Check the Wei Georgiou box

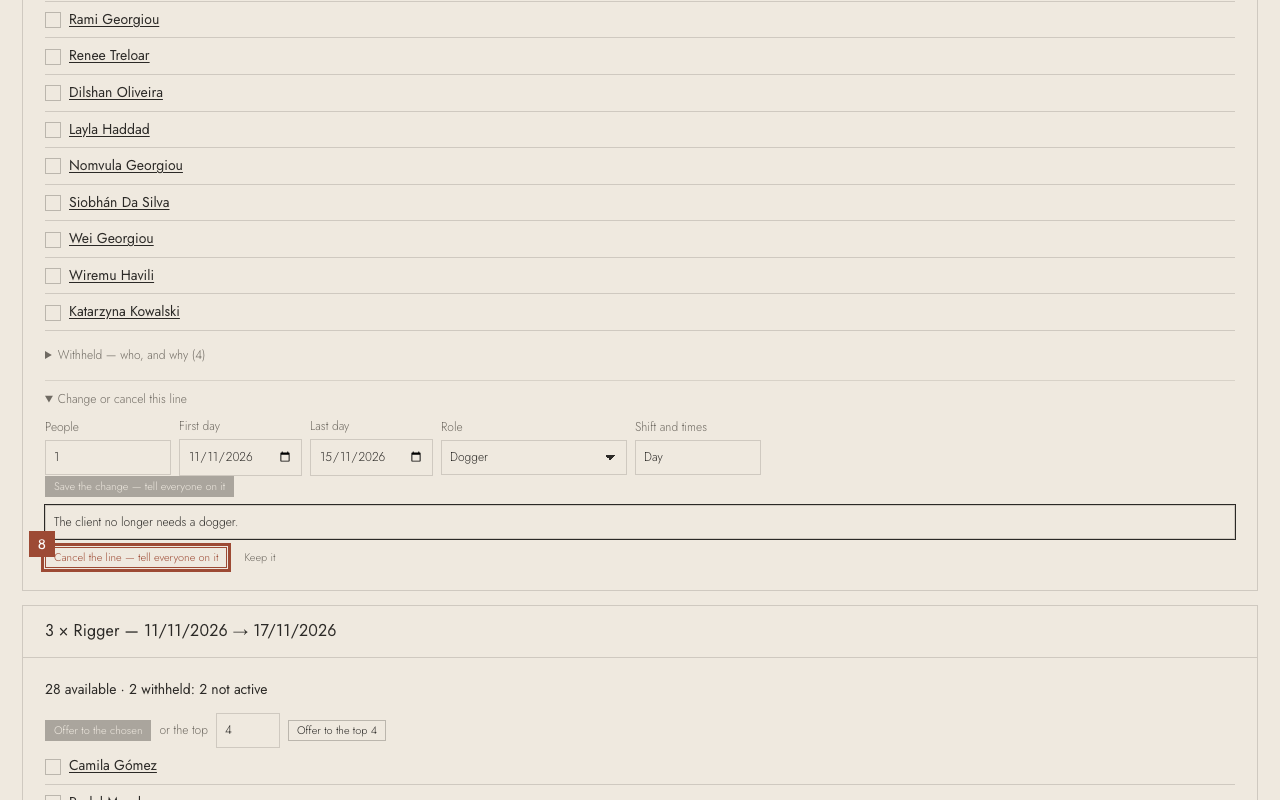tap(53, 240)
